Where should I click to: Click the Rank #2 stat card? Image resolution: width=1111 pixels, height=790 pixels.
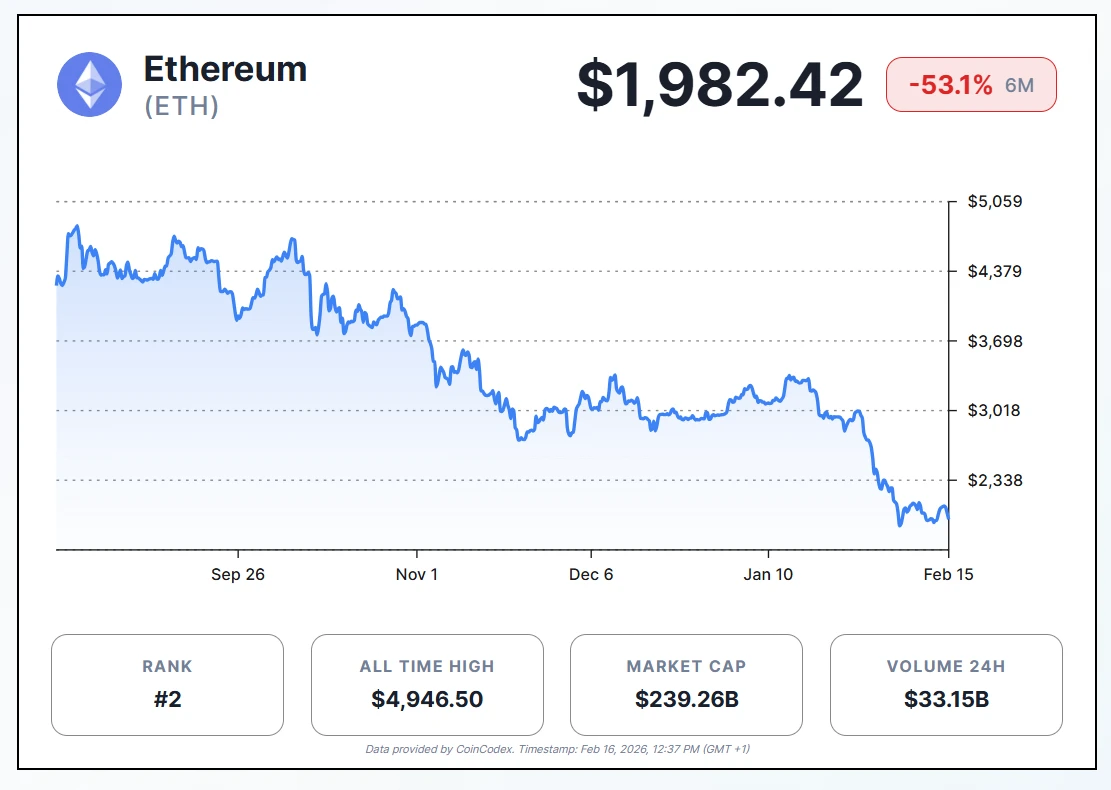click(167, 684)
